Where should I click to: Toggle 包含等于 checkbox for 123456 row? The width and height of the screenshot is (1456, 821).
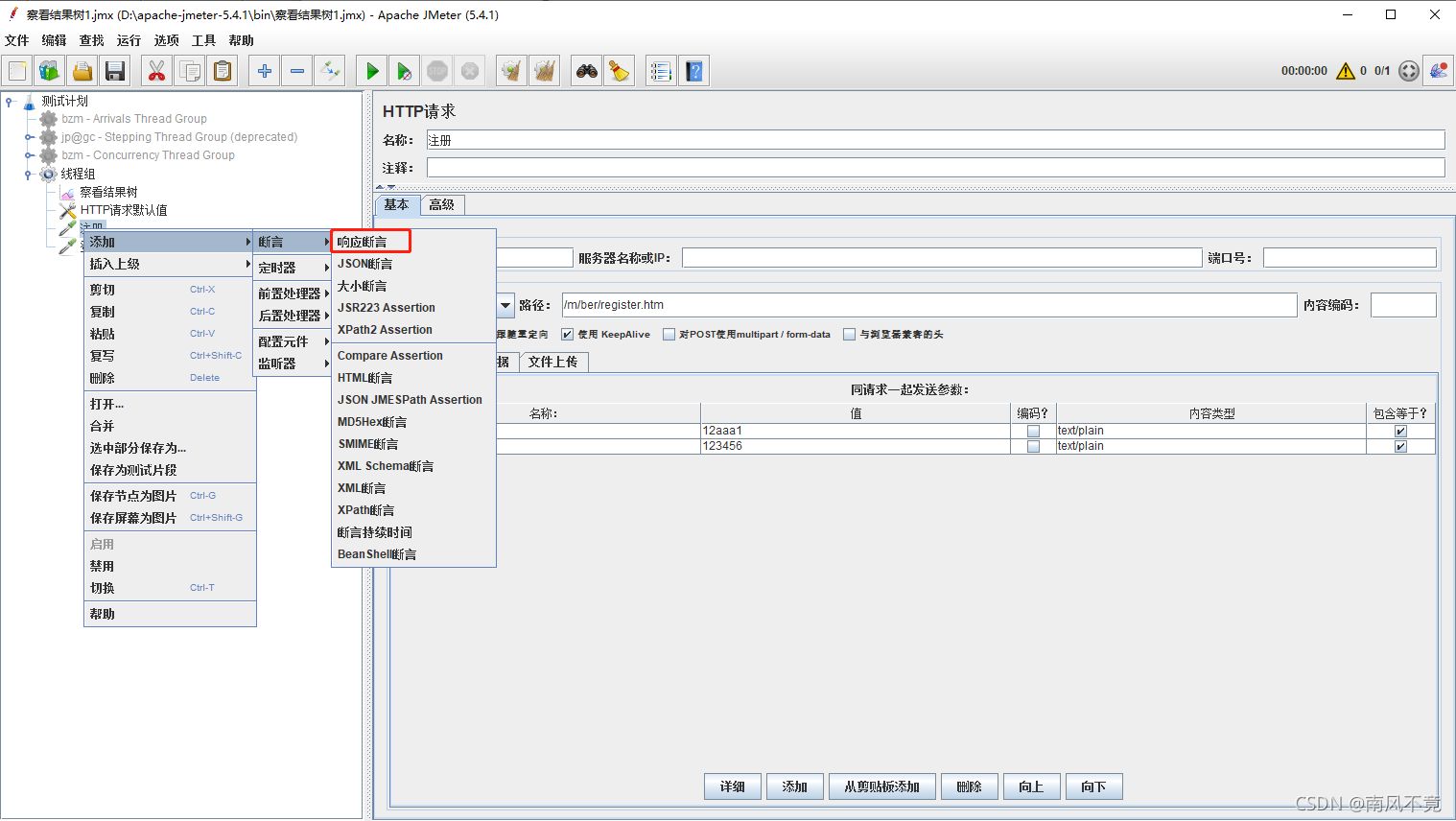point(1400,447)
